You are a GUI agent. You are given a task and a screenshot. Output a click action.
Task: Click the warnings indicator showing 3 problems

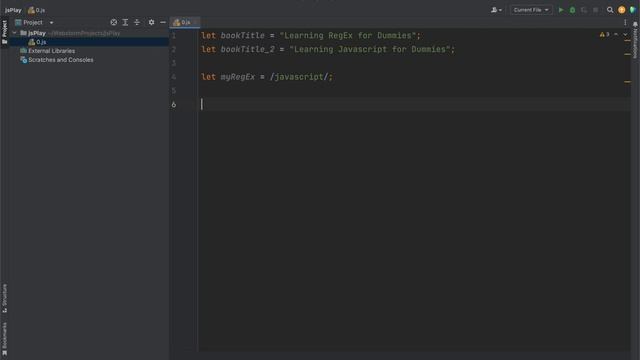(604, 35)
